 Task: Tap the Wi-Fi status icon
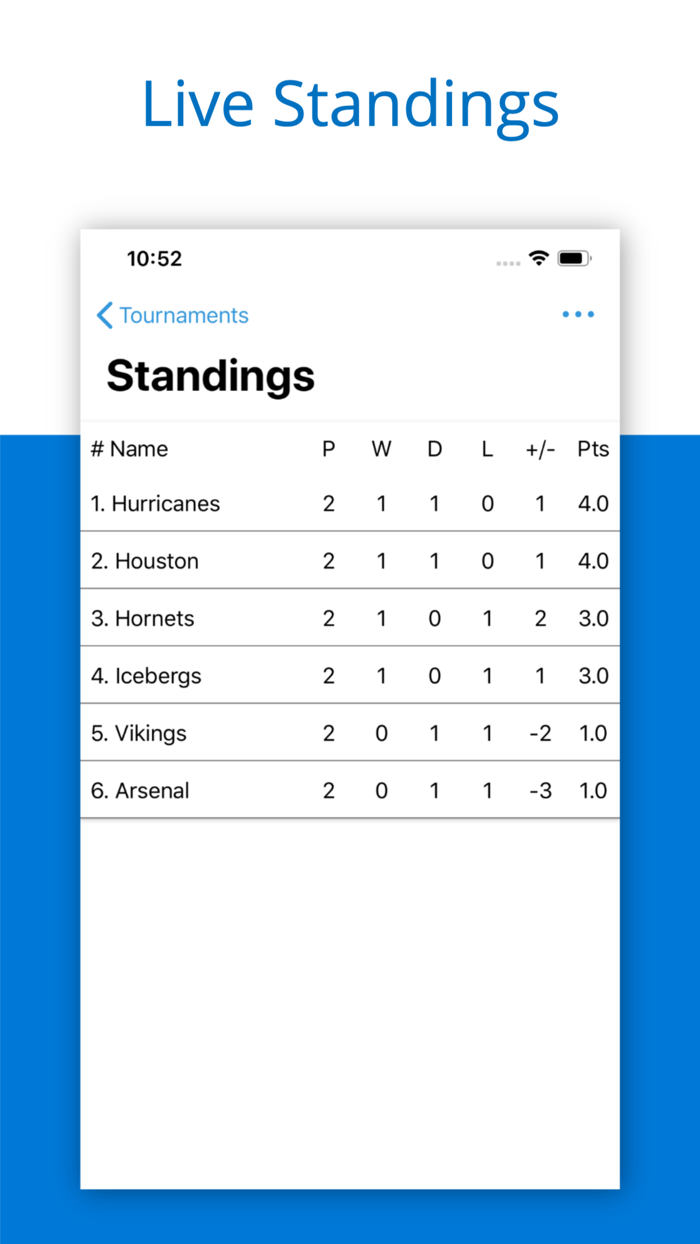click(538, 257)
